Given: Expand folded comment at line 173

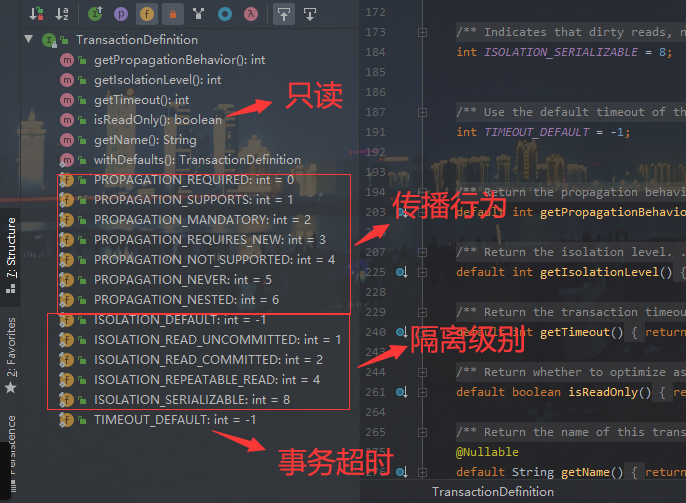Looking at the screenshot, I should click(x=422, y=32).
